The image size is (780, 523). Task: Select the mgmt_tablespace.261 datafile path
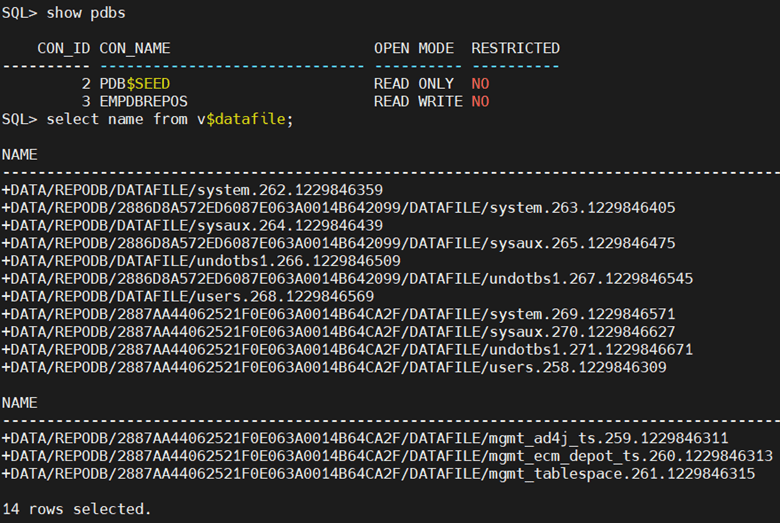378,474
